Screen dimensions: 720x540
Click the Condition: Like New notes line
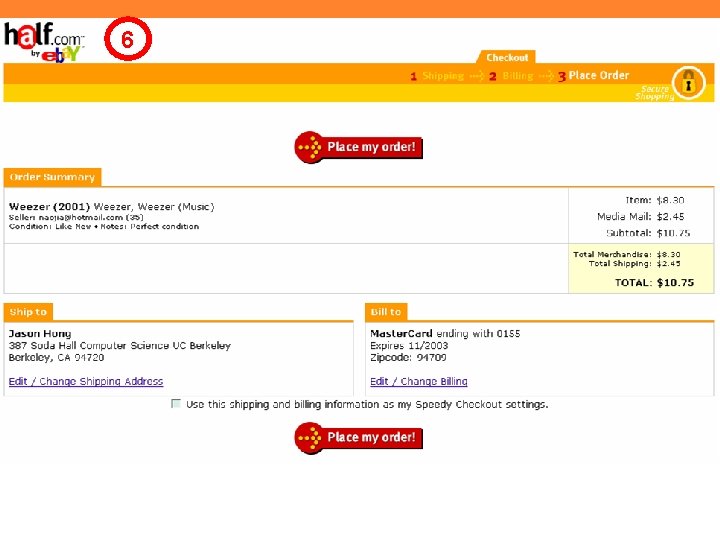tap(104, 226)
